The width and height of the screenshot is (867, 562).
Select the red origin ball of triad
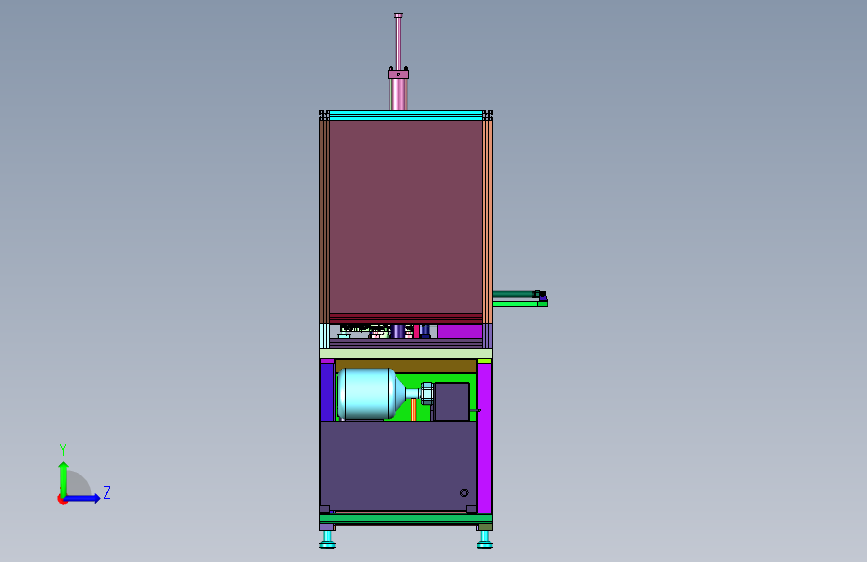click(x=61, y=499)
